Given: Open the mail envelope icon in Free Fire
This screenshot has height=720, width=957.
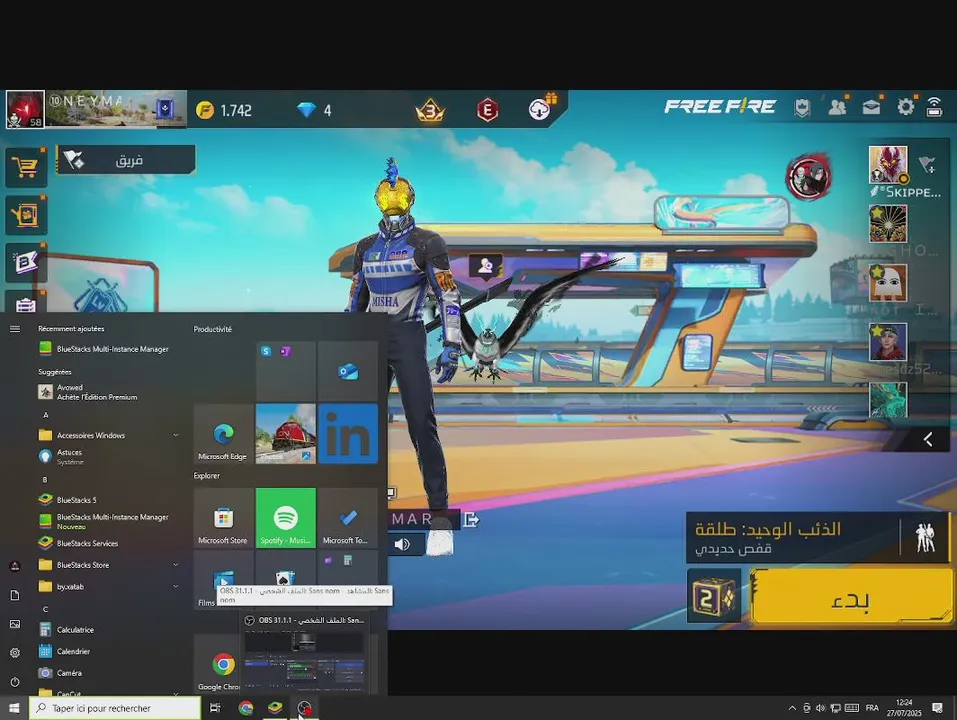Looking at the screenshot, I should (872, 107).
